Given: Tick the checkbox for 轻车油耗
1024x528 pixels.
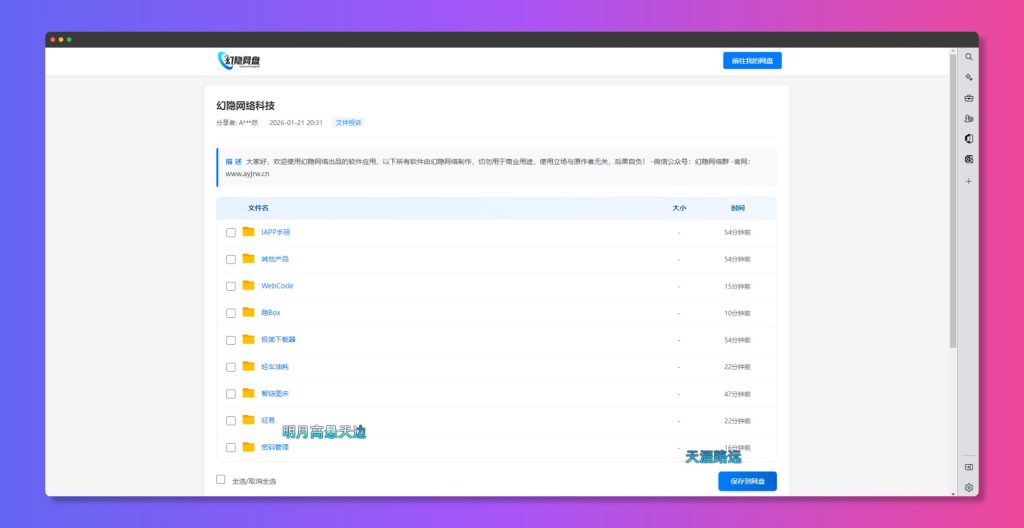Looking at the screenshot, I should click(x=231, y=367).
